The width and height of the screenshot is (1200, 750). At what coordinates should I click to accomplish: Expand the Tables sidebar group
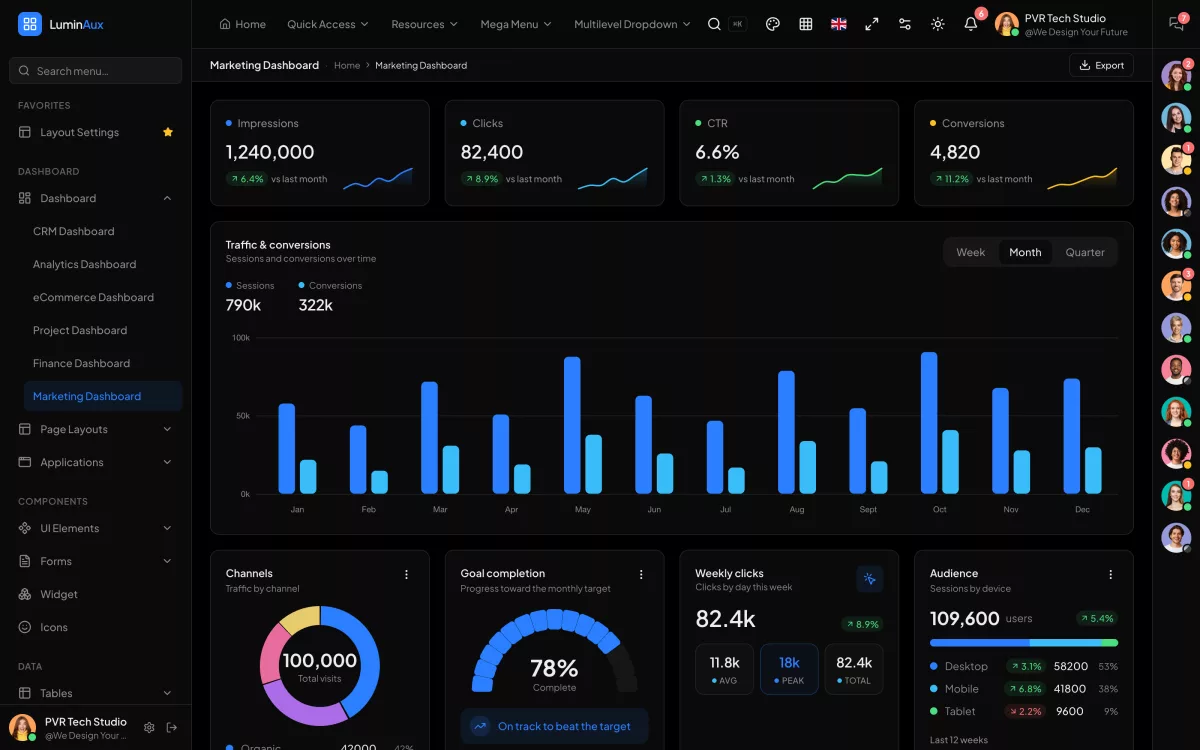pos(96,693)
